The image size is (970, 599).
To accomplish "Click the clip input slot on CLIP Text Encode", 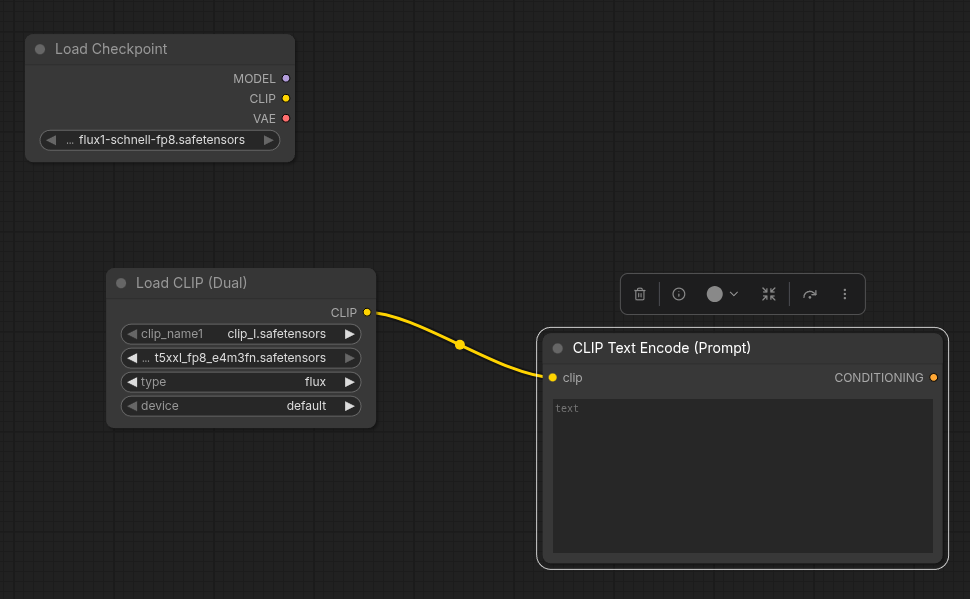I will coord(552,377).
